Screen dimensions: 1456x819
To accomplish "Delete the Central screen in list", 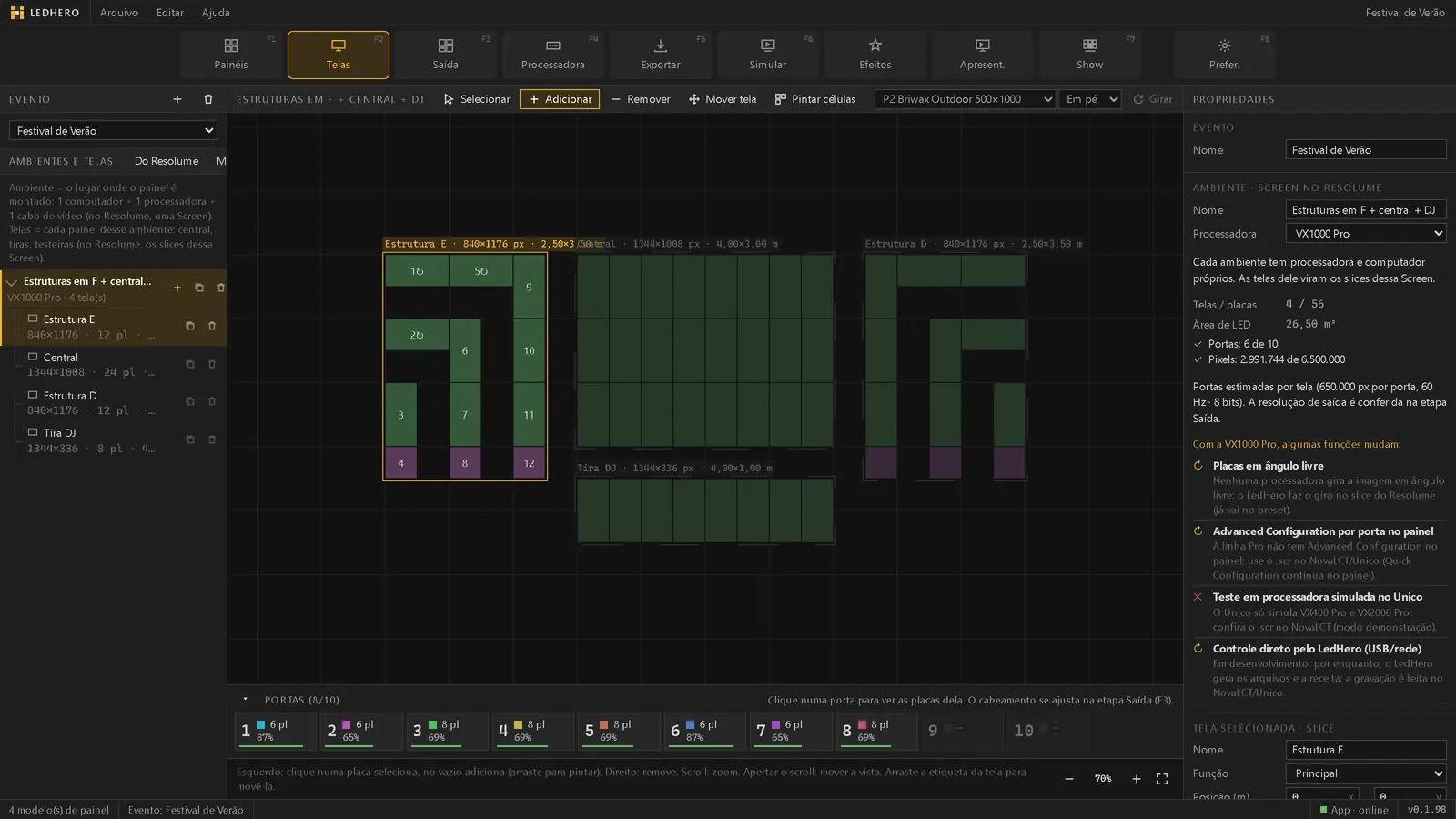I will point(212,364).
